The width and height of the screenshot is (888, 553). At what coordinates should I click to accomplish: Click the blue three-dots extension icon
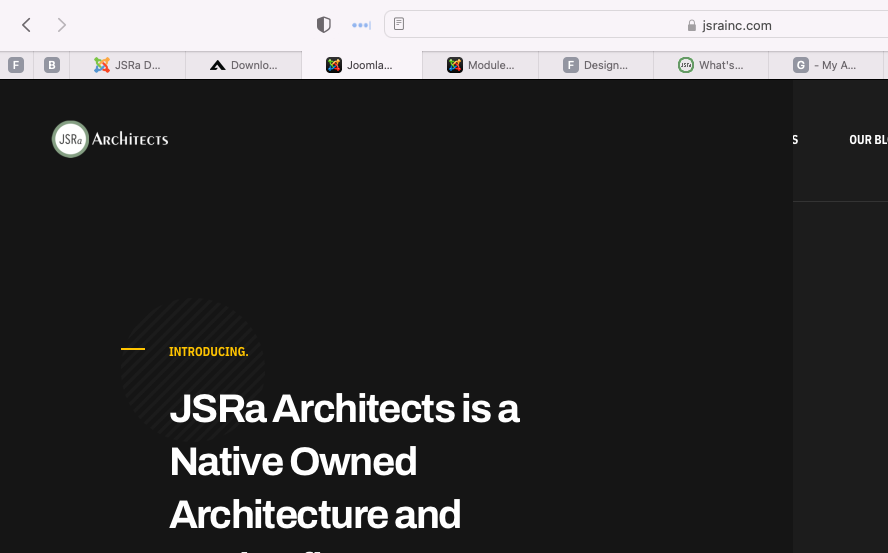[361, 25]
